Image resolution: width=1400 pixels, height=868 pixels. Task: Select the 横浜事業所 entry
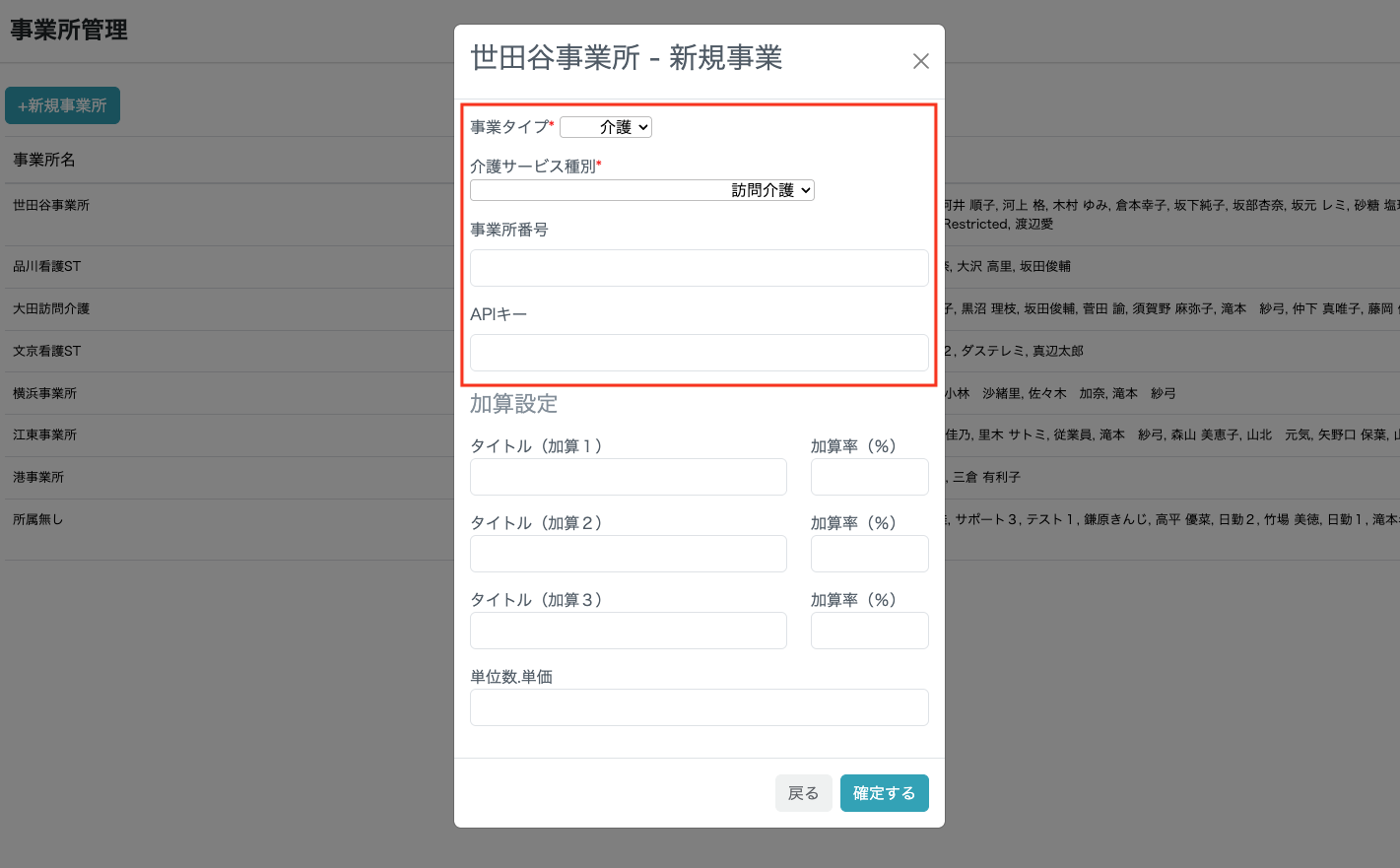point(44,393)
